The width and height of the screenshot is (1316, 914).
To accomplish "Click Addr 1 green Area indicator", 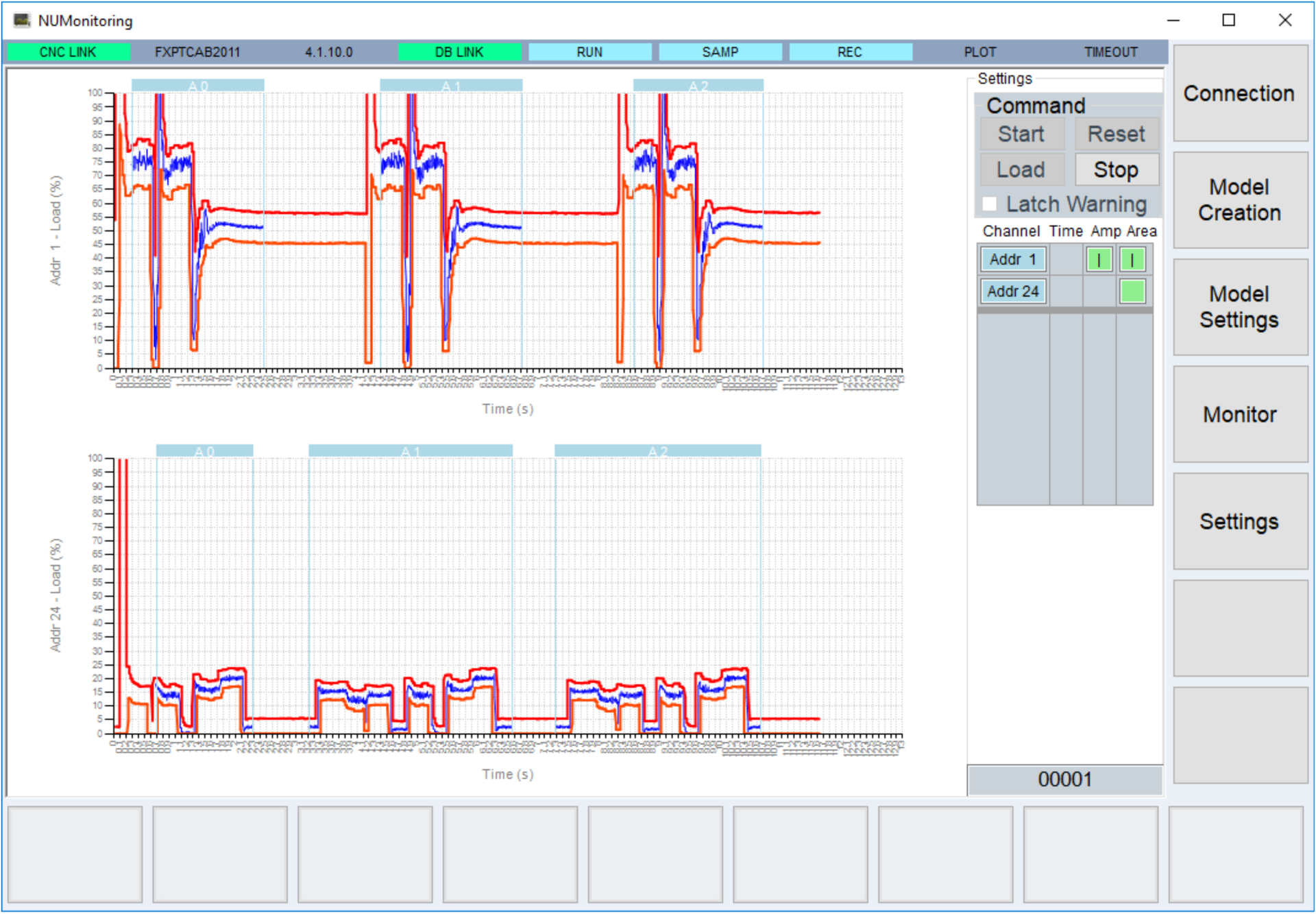I will pyautogui.click(x=1132, y=260).
